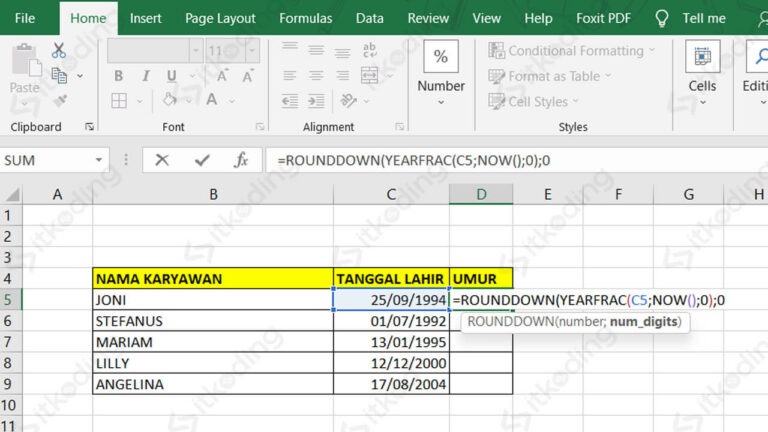Select the Format Painter brush icon
Image resolution: width=768 pixels, height=432 pixels.
(59, 99)
